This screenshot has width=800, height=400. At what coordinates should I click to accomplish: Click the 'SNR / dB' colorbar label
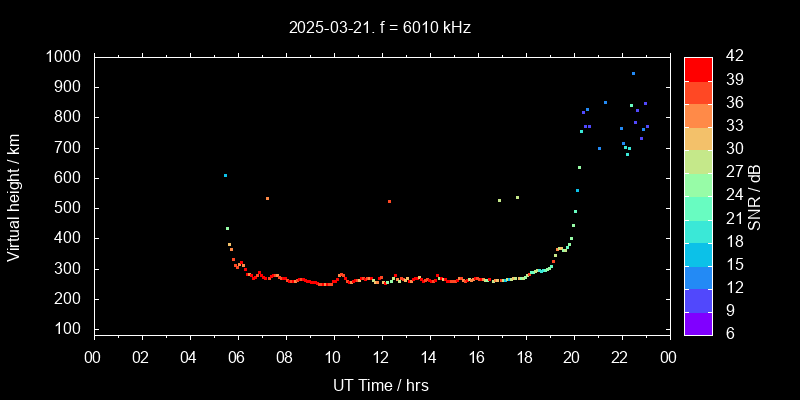click(755, 195)
